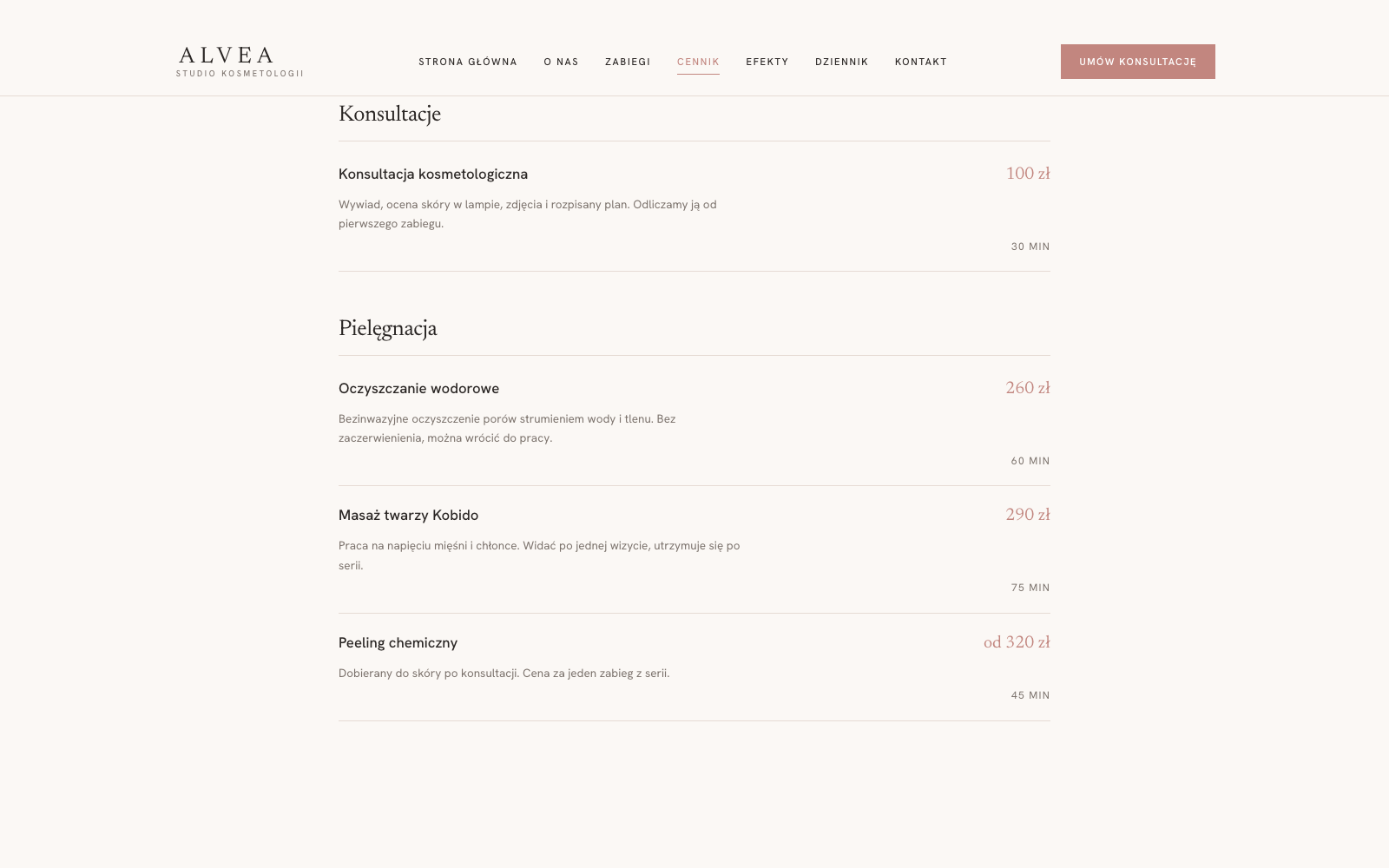1389x868 pixels.
Task: Open the Efekty page
Action: pos(767,62)
